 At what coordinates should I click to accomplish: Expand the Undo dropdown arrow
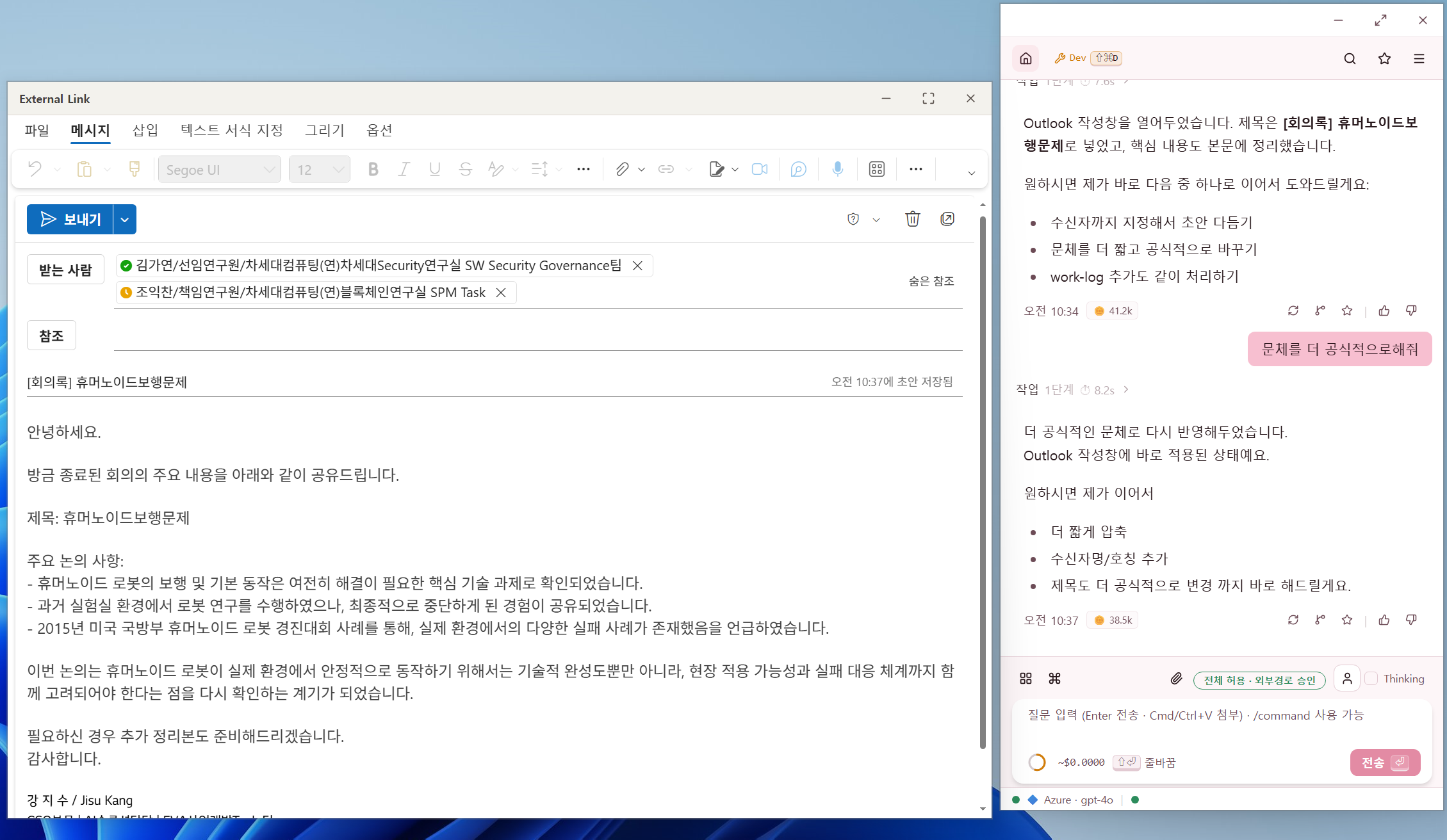click(57, 170)
